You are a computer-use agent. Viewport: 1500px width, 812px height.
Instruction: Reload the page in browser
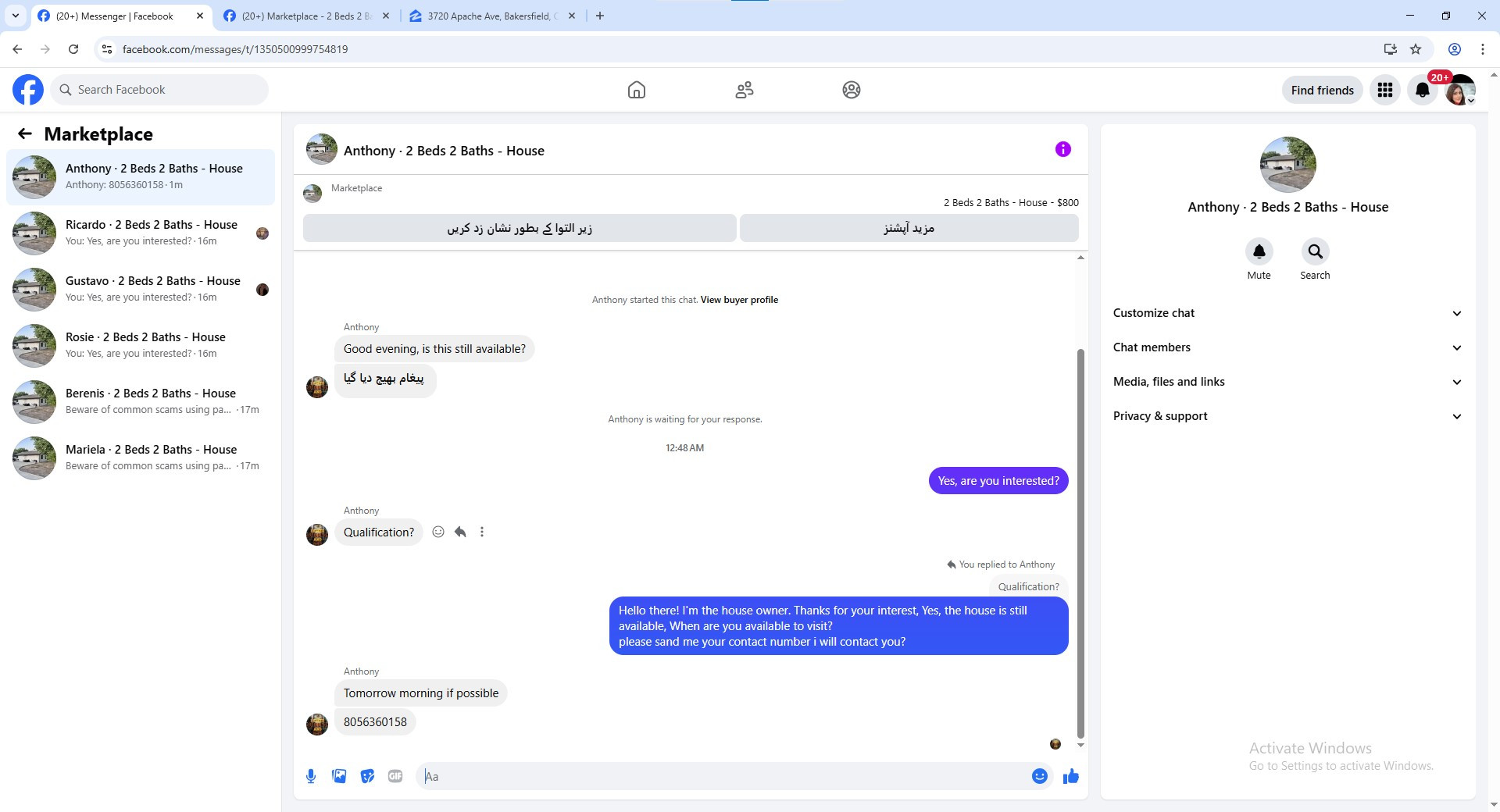pos(73,49)
